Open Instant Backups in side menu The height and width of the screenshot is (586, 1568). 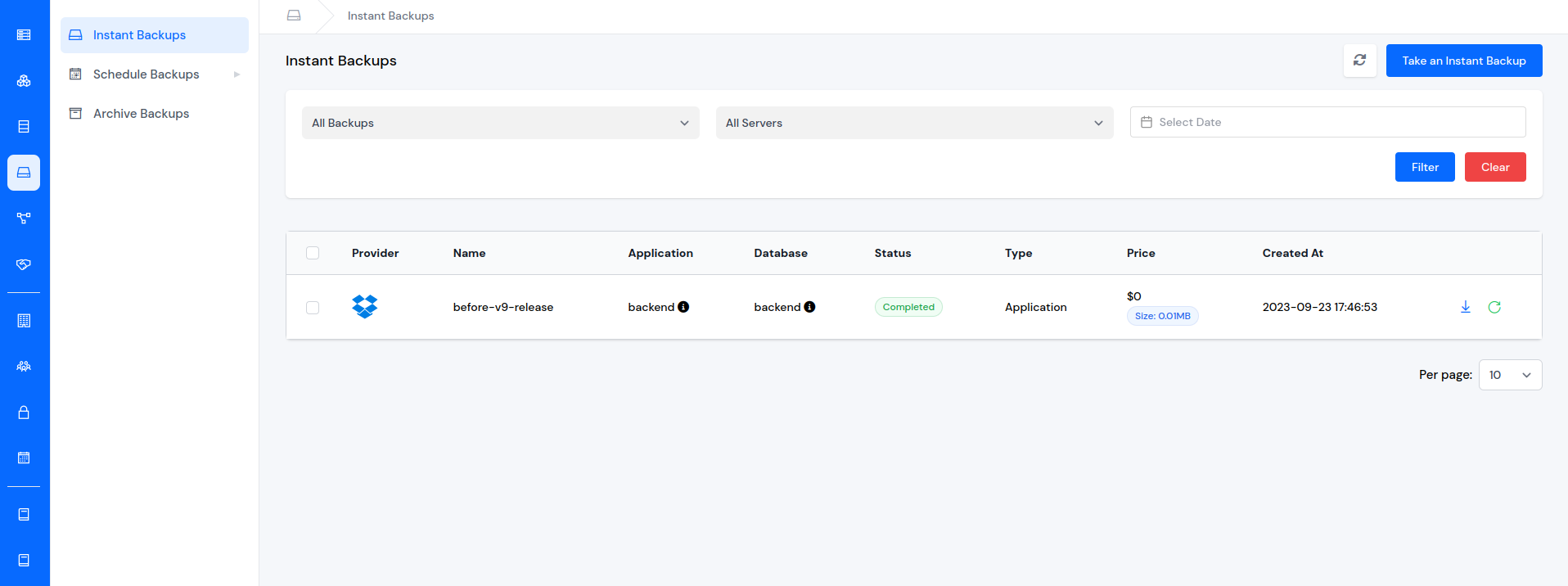tap(155, 35)
